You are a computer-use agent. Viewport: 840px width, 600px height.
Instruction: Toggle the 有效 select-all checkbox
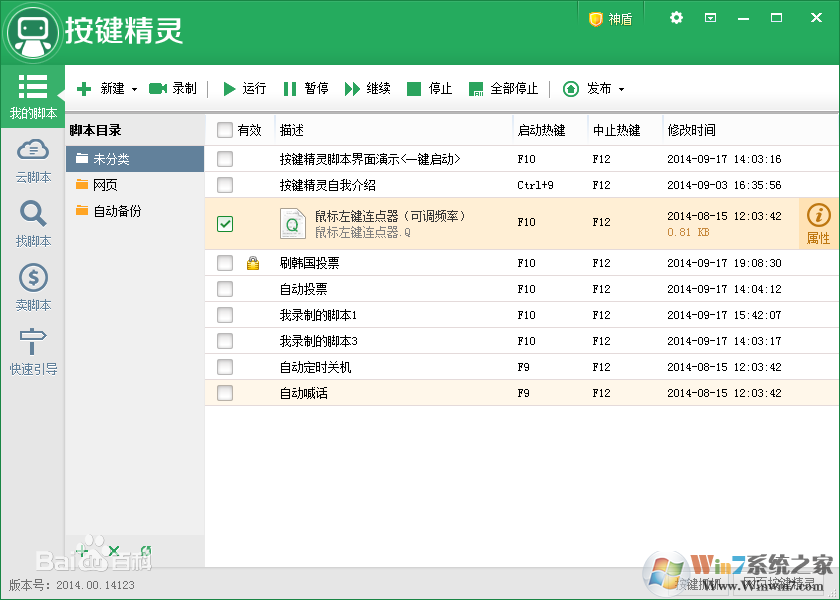pos(225,130)
